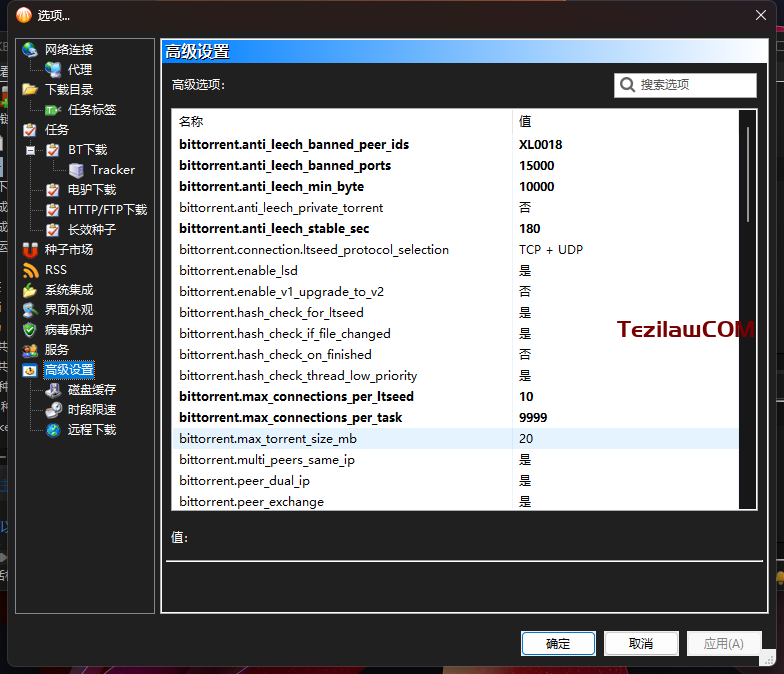Screen dimensions: 784x674
Task: Select bittorrent.max_connections_per_task option
Action: [x=455, y=418]
